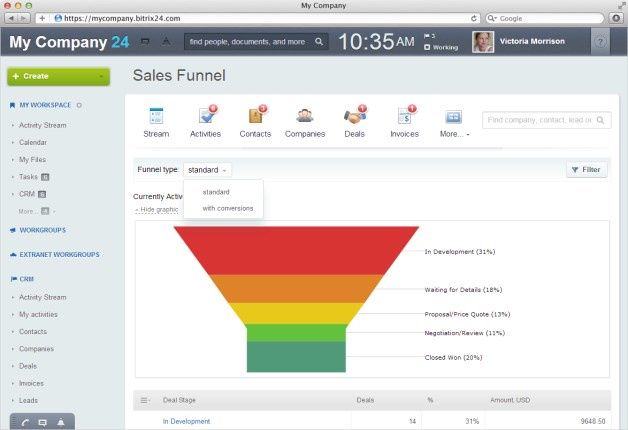
Task: Click the green Create button
Action: coord(58,76)
